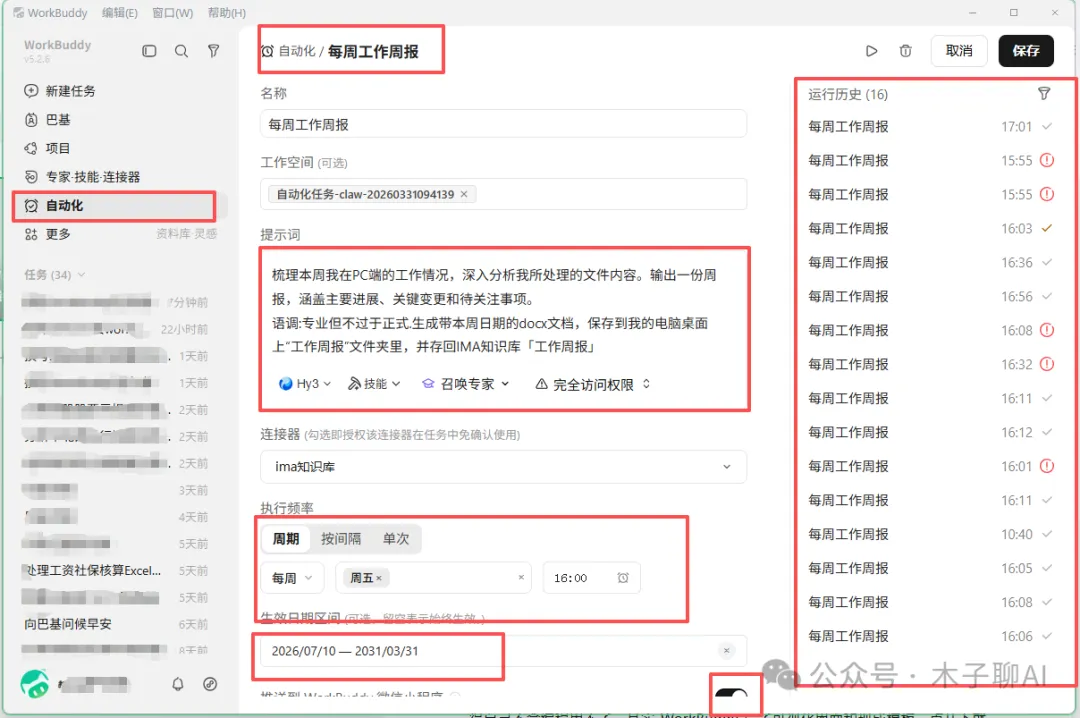Viewport: 1080px width, 718px height.
Task: Clear all selected weekdays
Action: pos(521,577)
